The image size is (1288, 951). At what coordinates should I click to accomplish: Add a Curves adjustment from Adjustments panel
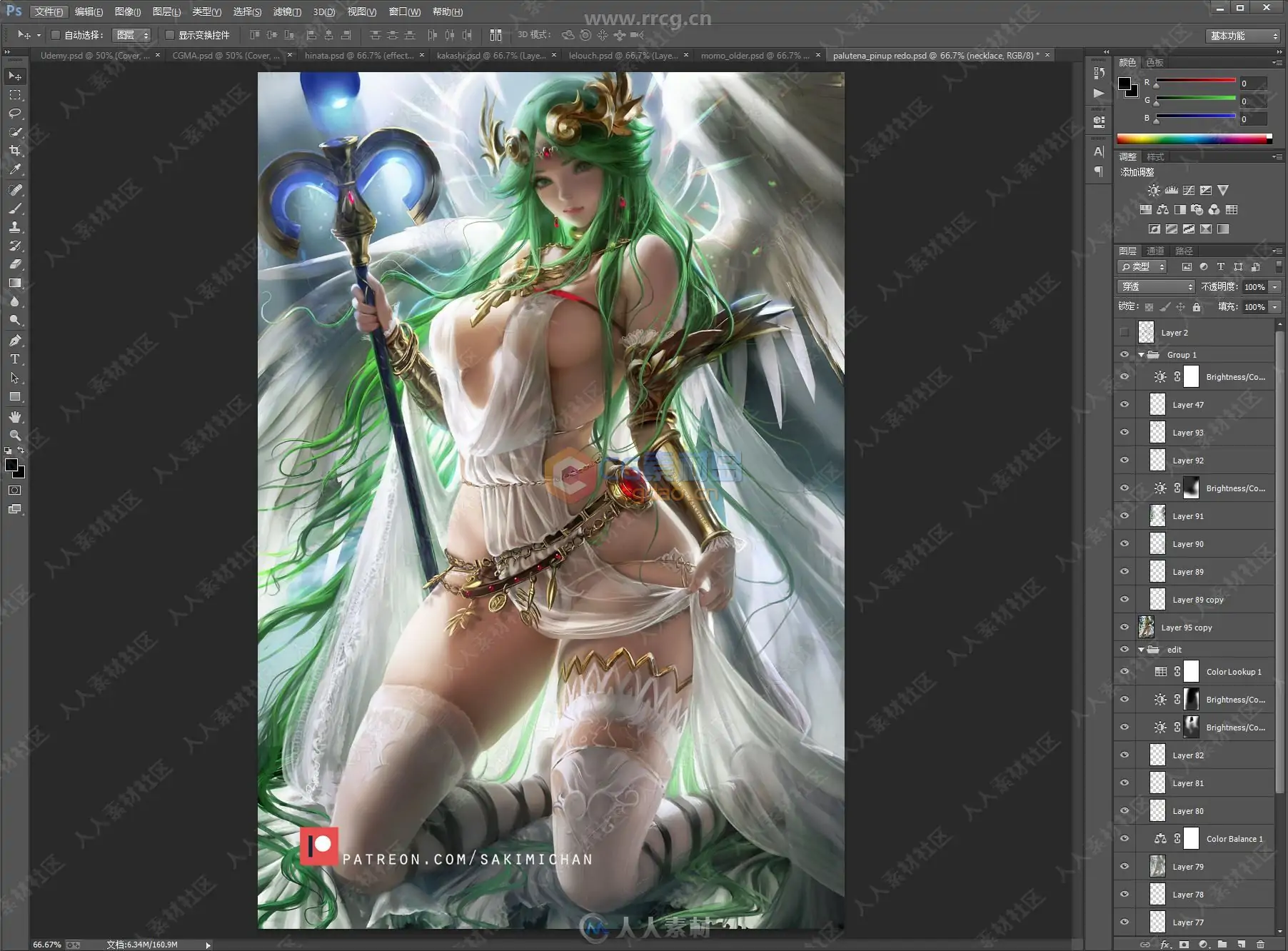pos(1189,191)
